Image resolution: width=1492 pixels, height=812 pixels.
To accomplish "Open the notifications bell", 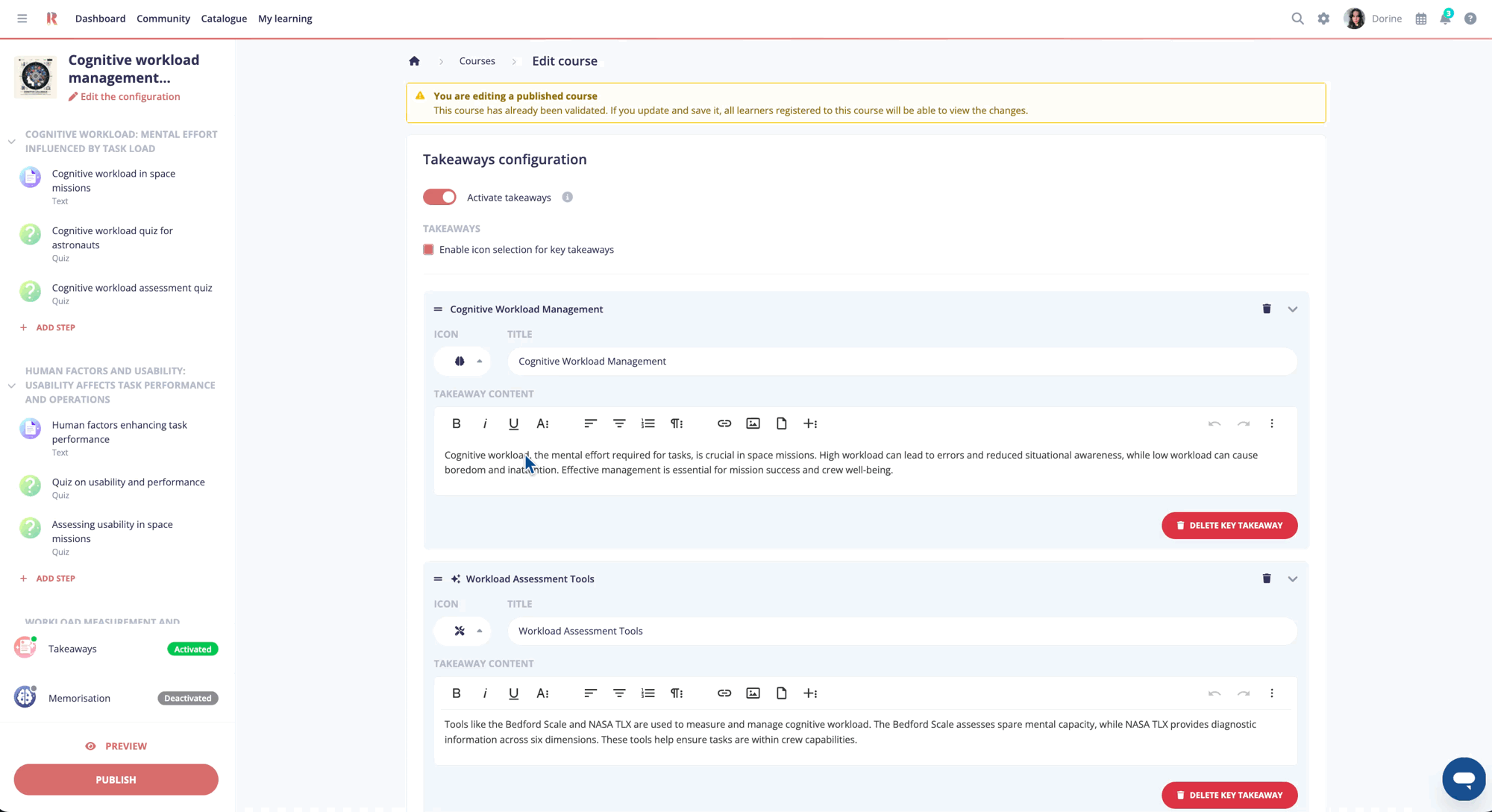I will 1445,19.
